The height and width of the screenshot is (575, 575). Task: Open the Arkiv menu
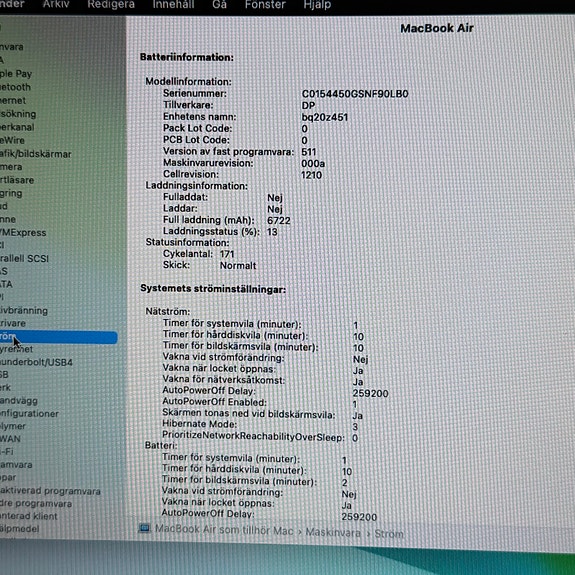(56, 4)
